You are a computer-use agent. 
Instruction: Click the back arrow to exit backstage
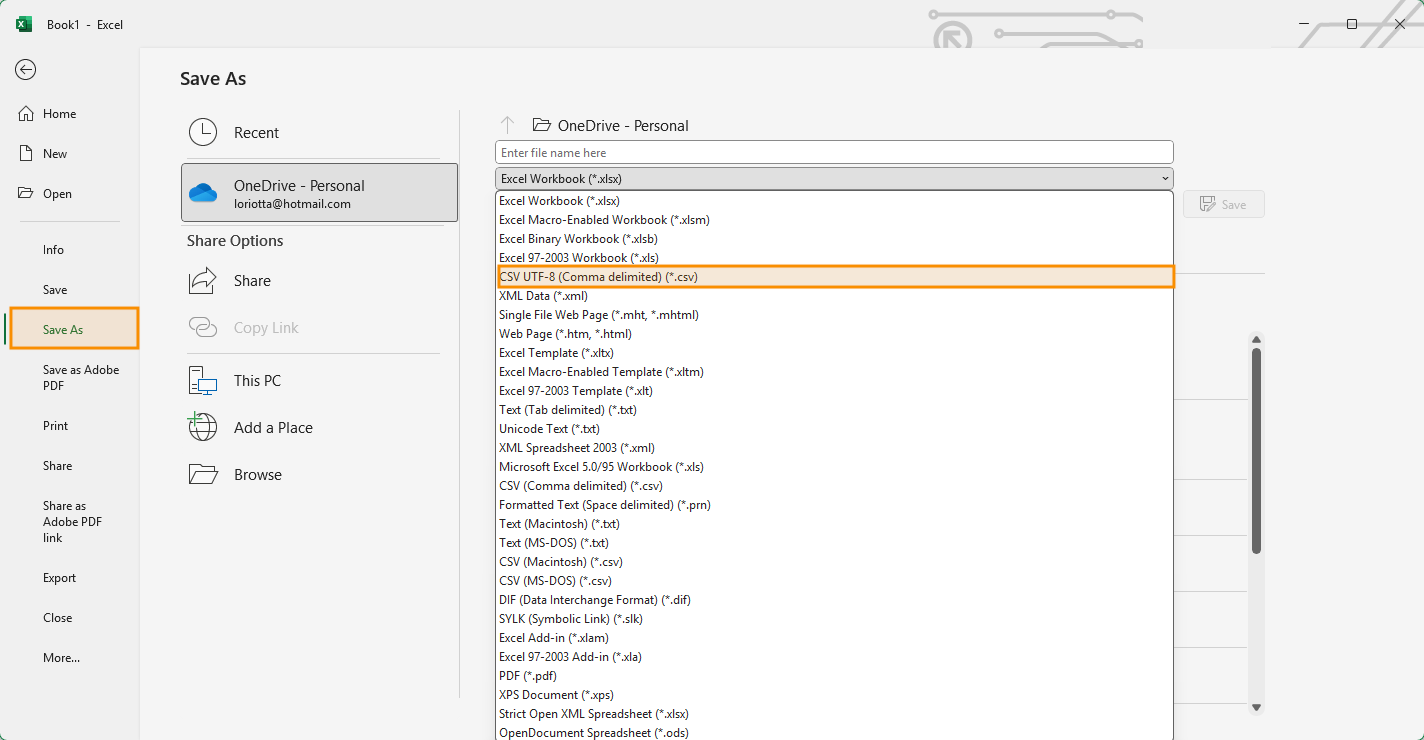[26, 69]
